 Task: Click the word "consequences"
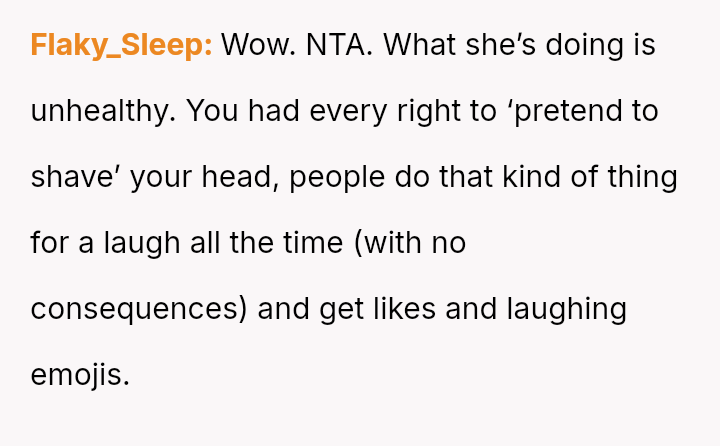tap(137, 309)
